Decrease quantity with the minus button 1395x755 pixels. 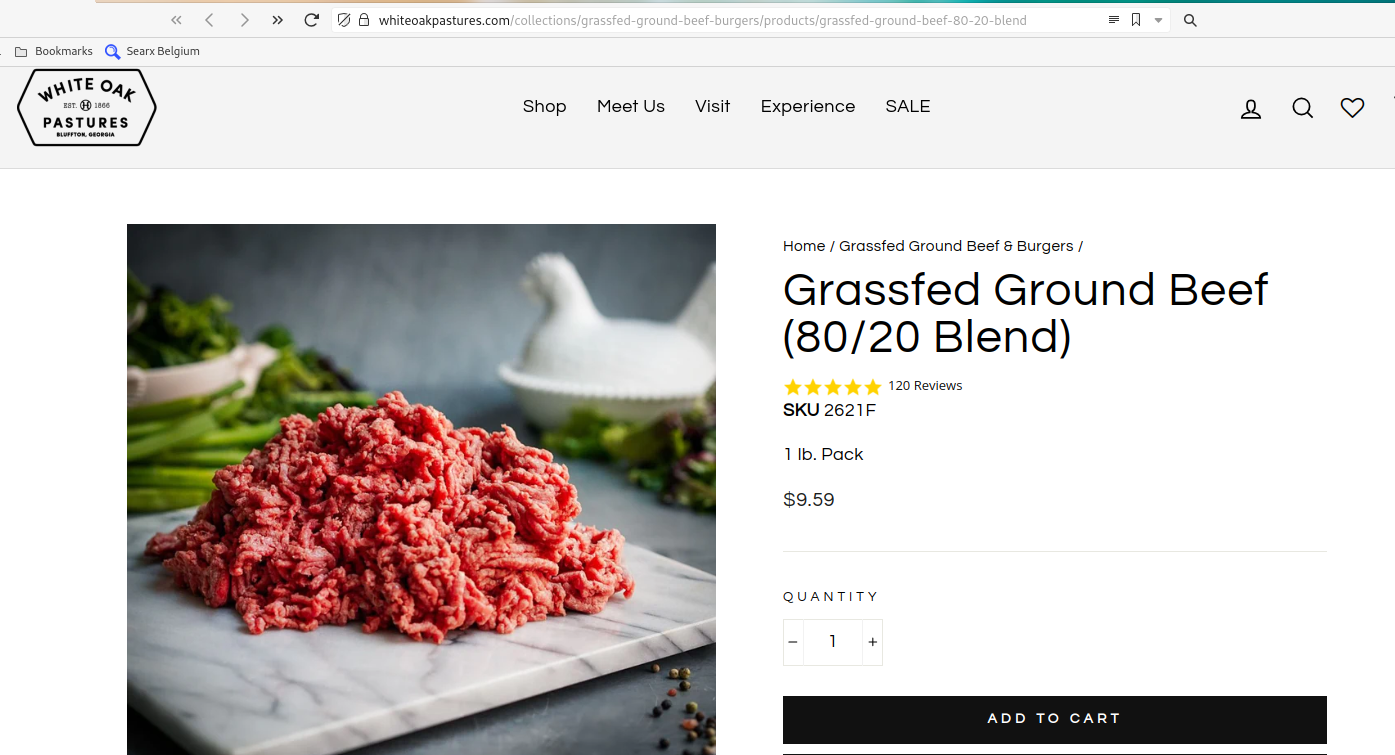pos(793,642)
